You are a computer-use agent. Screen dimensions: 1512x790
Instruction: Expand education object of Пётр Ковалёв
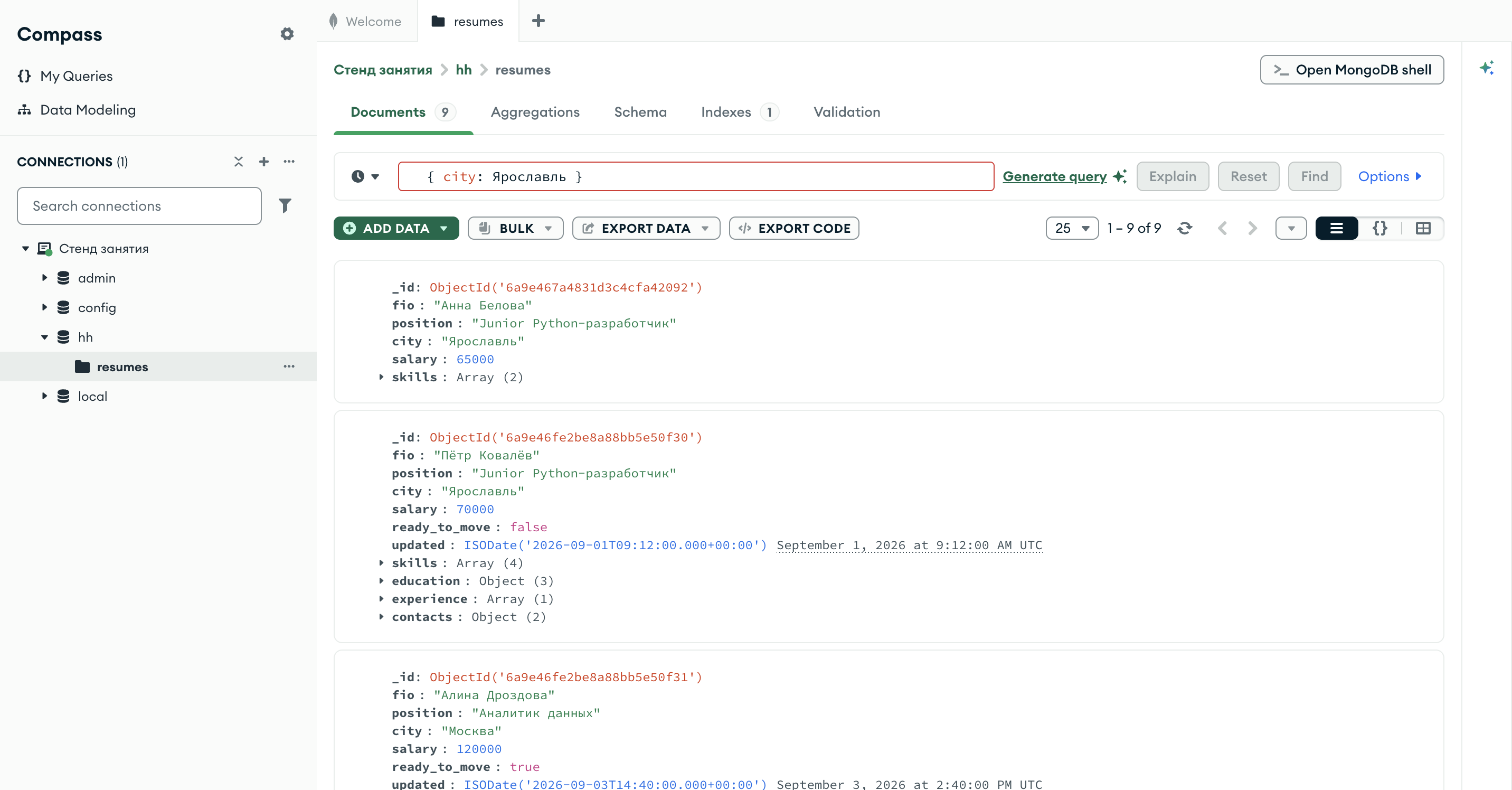click(x=382, y=580)
